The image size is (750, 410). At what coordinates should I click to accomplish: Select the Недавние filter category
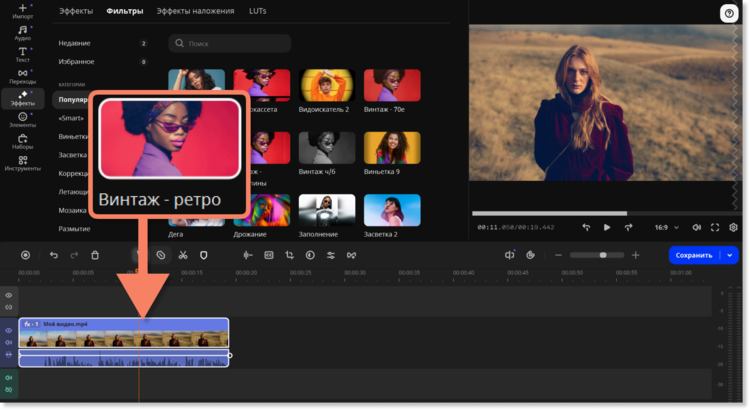[x=74, y=44]
